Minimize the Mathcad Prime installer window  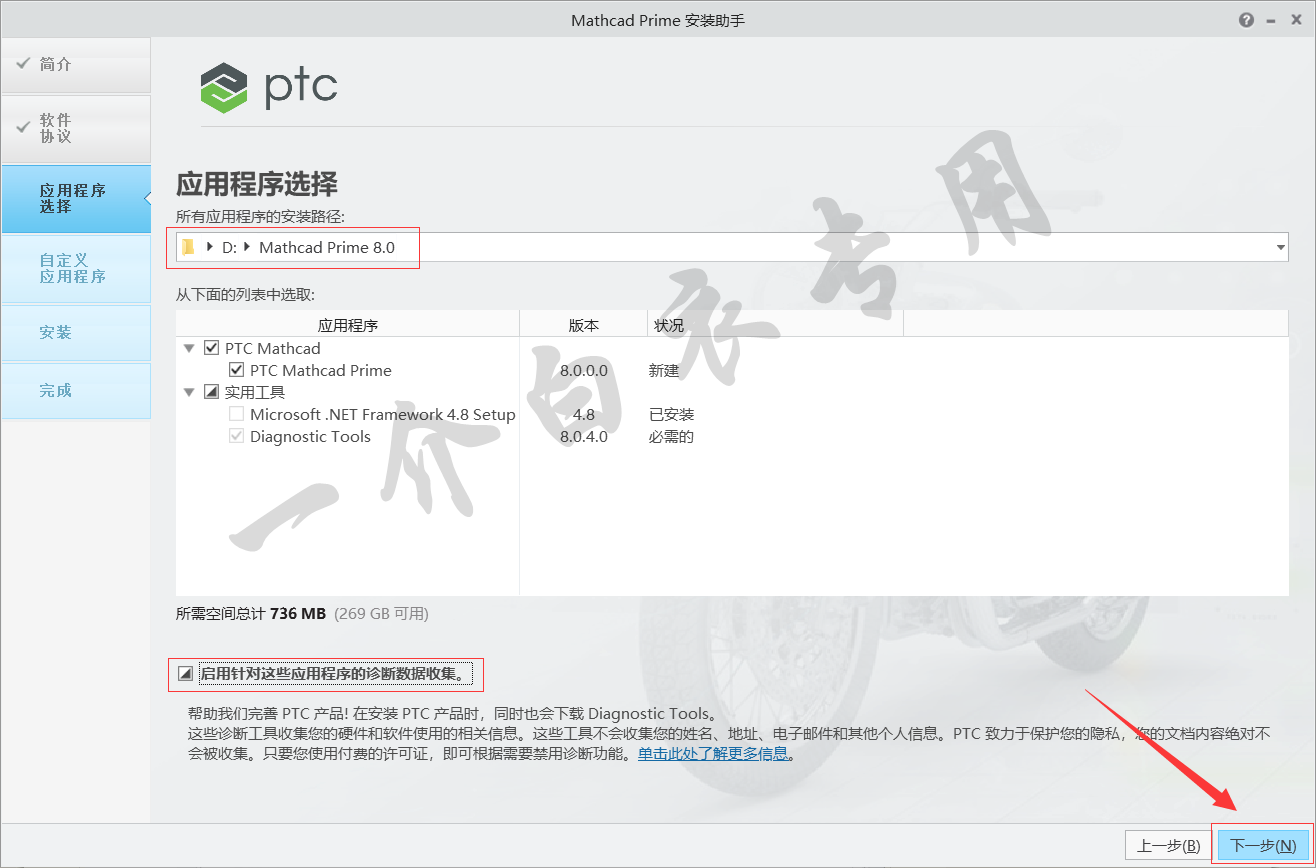click(1271, 20)
